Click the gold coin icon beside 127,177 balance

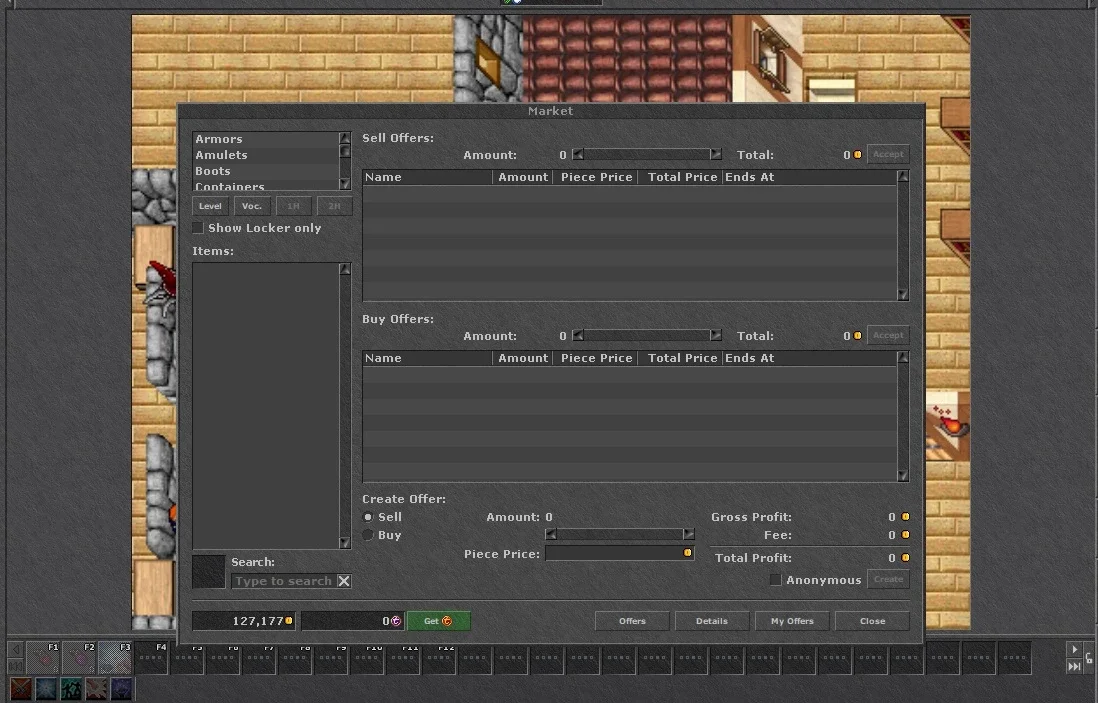tap(289, 620)
